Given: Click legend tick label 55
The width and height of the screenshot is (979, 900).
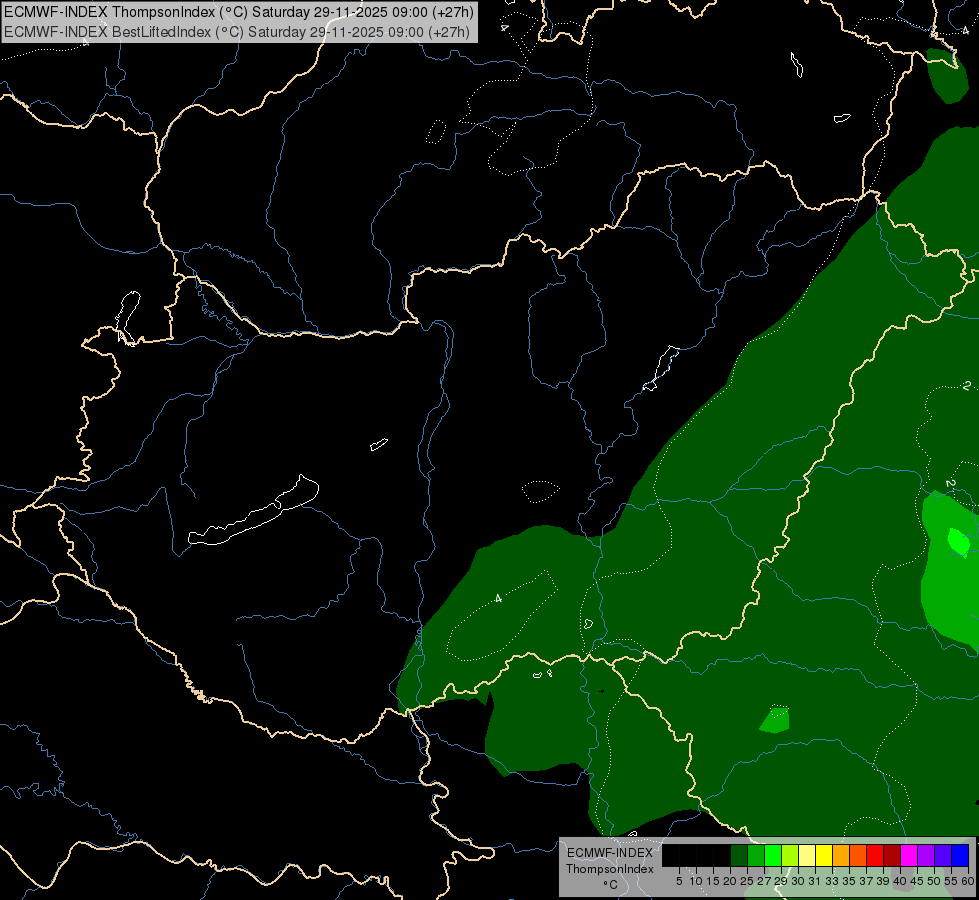Looking at the screenshot, I should click(x=952, y=881).
